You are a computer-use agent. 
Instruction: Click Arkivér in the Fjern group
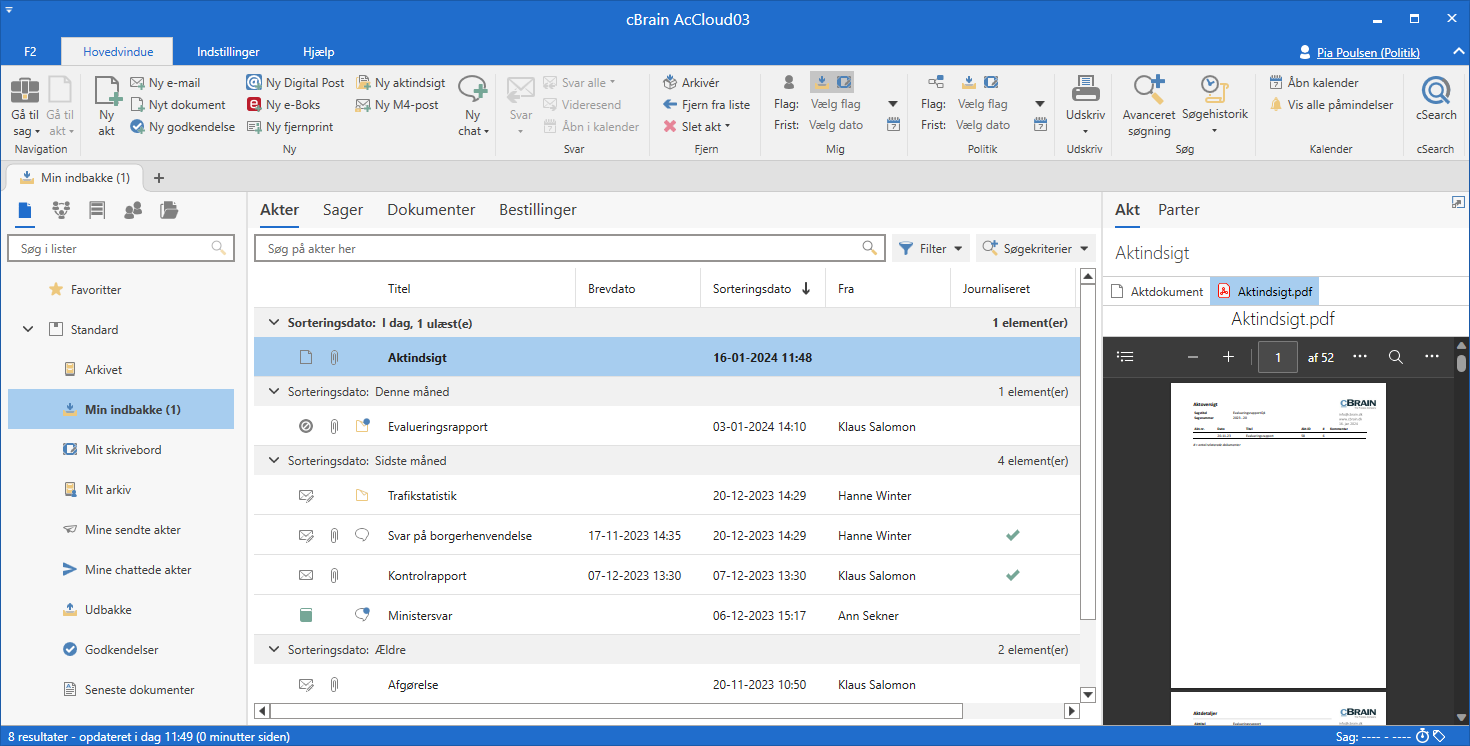click(691, 83)
